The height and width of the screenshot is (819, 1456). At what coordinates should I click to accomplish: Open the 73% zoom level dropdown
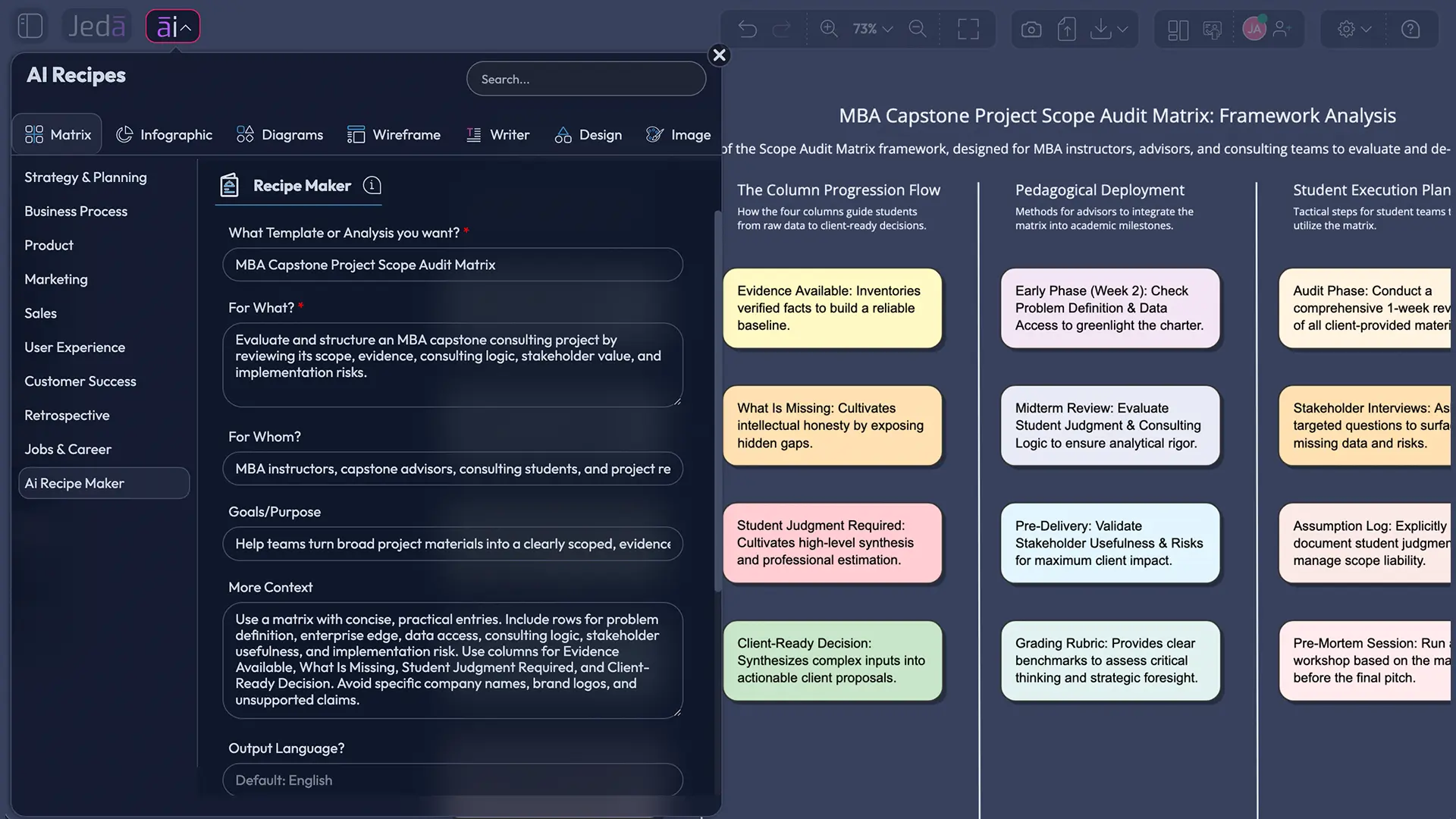click(873, 29)
